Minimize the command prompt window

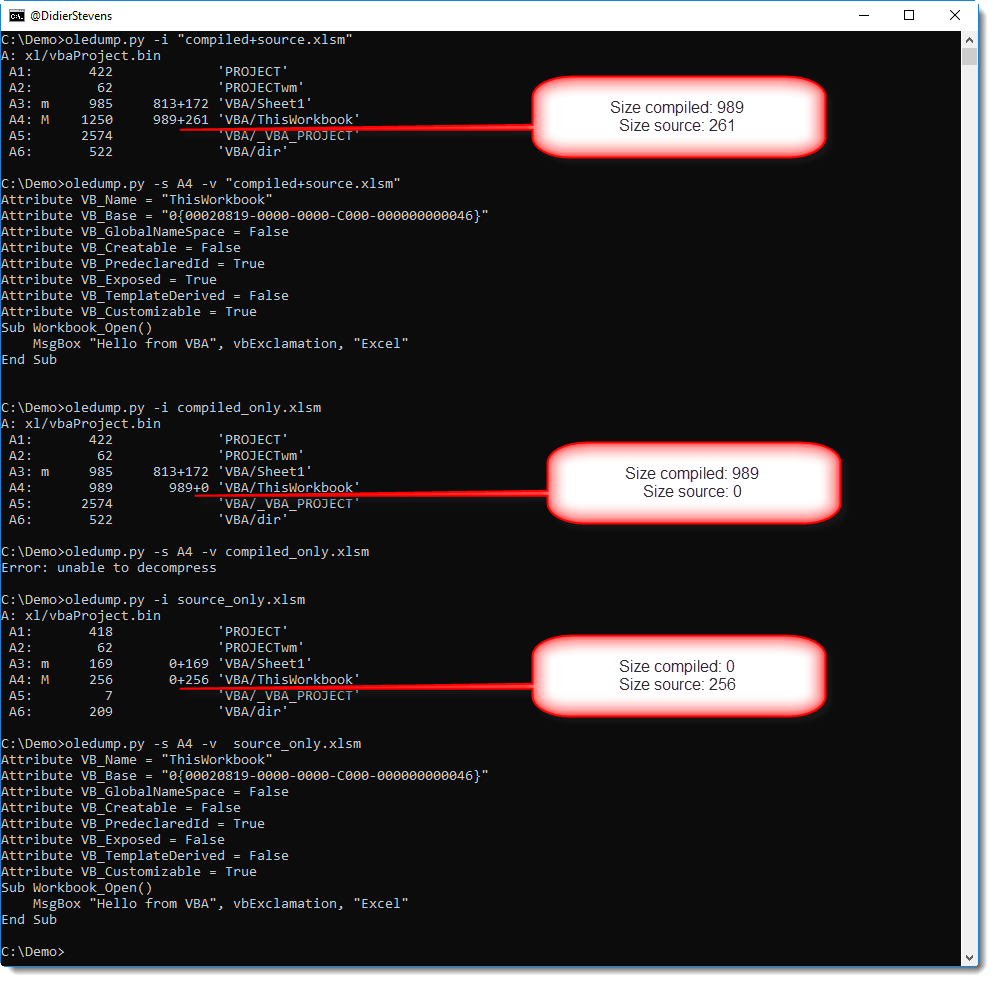(864, 15)
